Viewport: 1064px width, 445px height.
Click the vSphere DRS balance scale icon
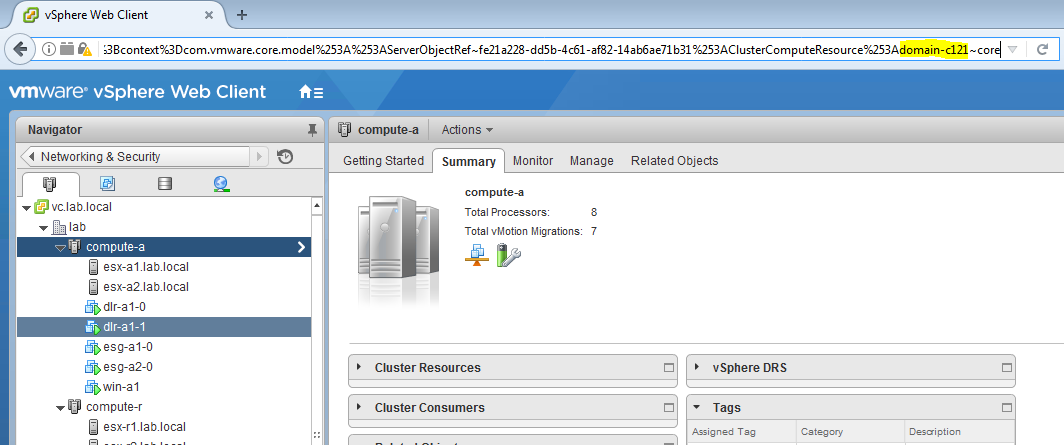point(476,256)
